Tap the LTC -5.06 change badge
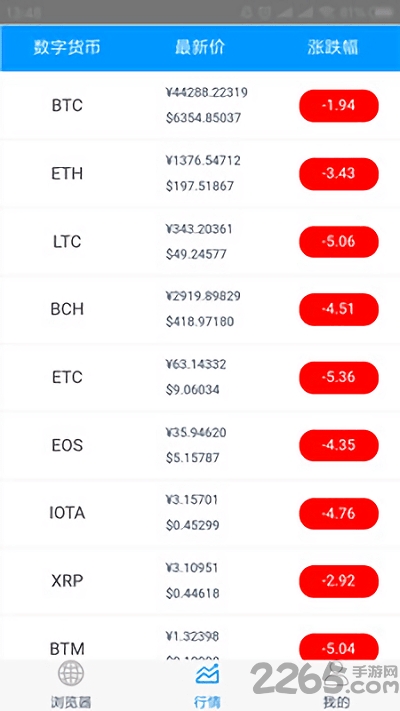Screen dimensions: 400x711 click(x=338, y=242)
